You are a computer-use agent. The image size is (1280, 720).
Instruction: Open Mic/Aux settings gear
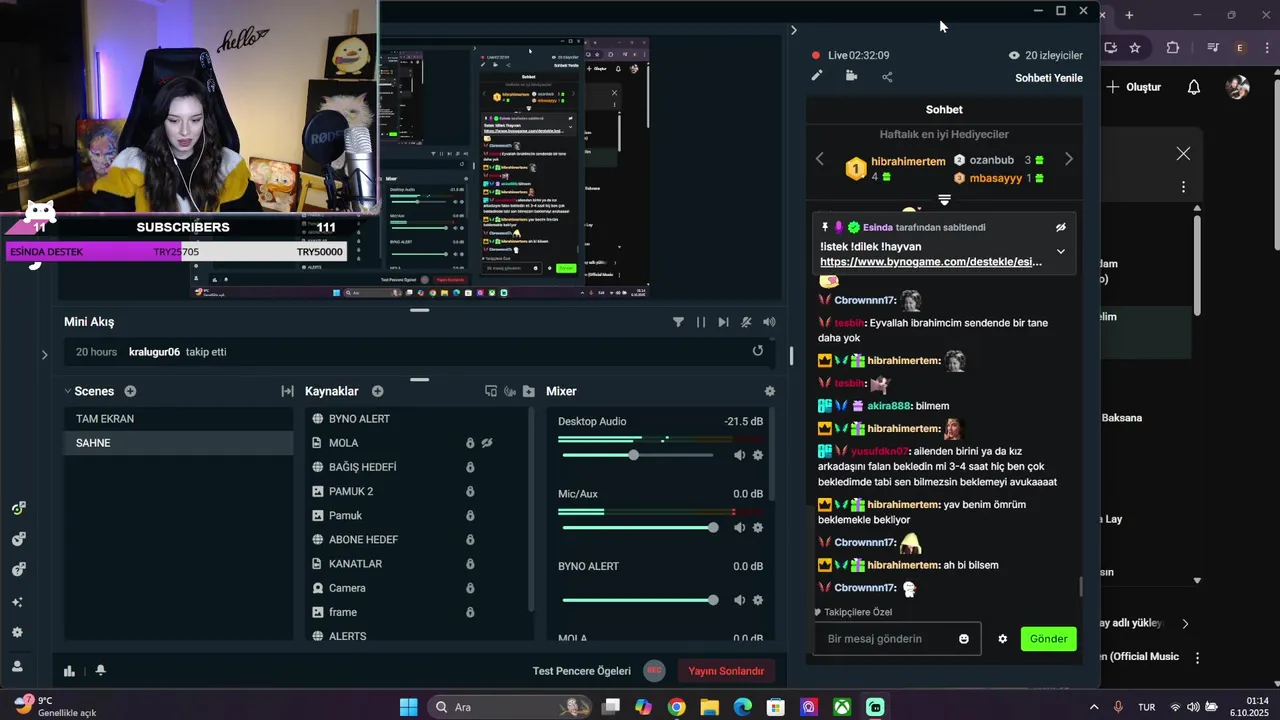[x=758, y=527]
